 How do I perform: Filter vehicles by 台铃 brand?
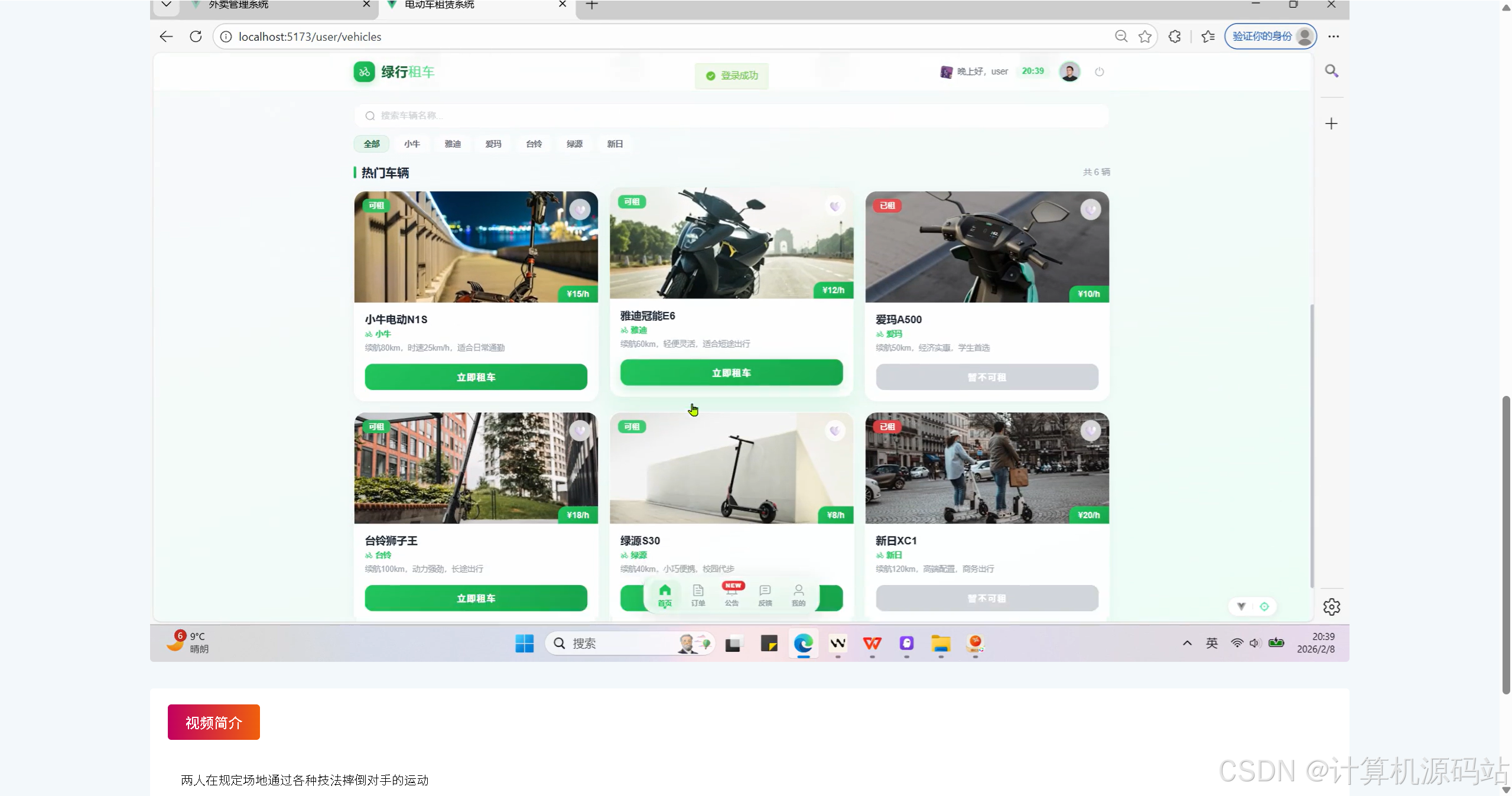[x=534, y=144]
